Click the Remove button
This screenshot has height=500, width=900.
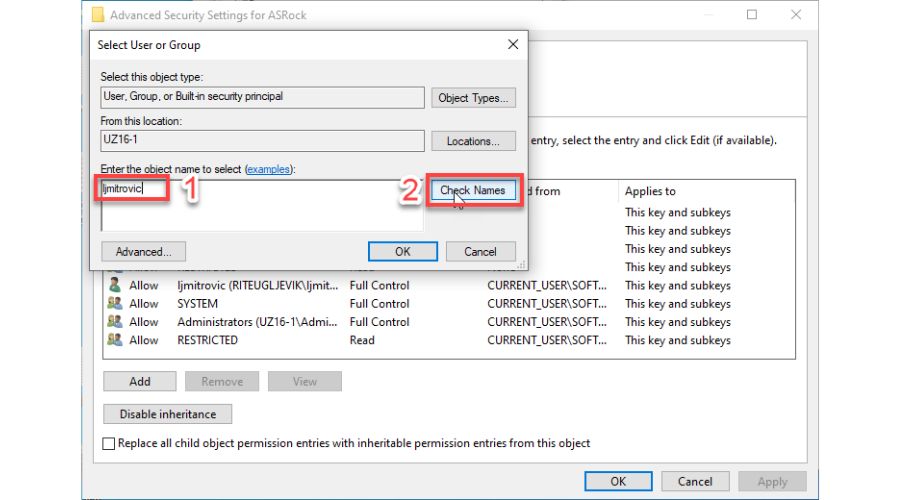(x=222, y=381)
